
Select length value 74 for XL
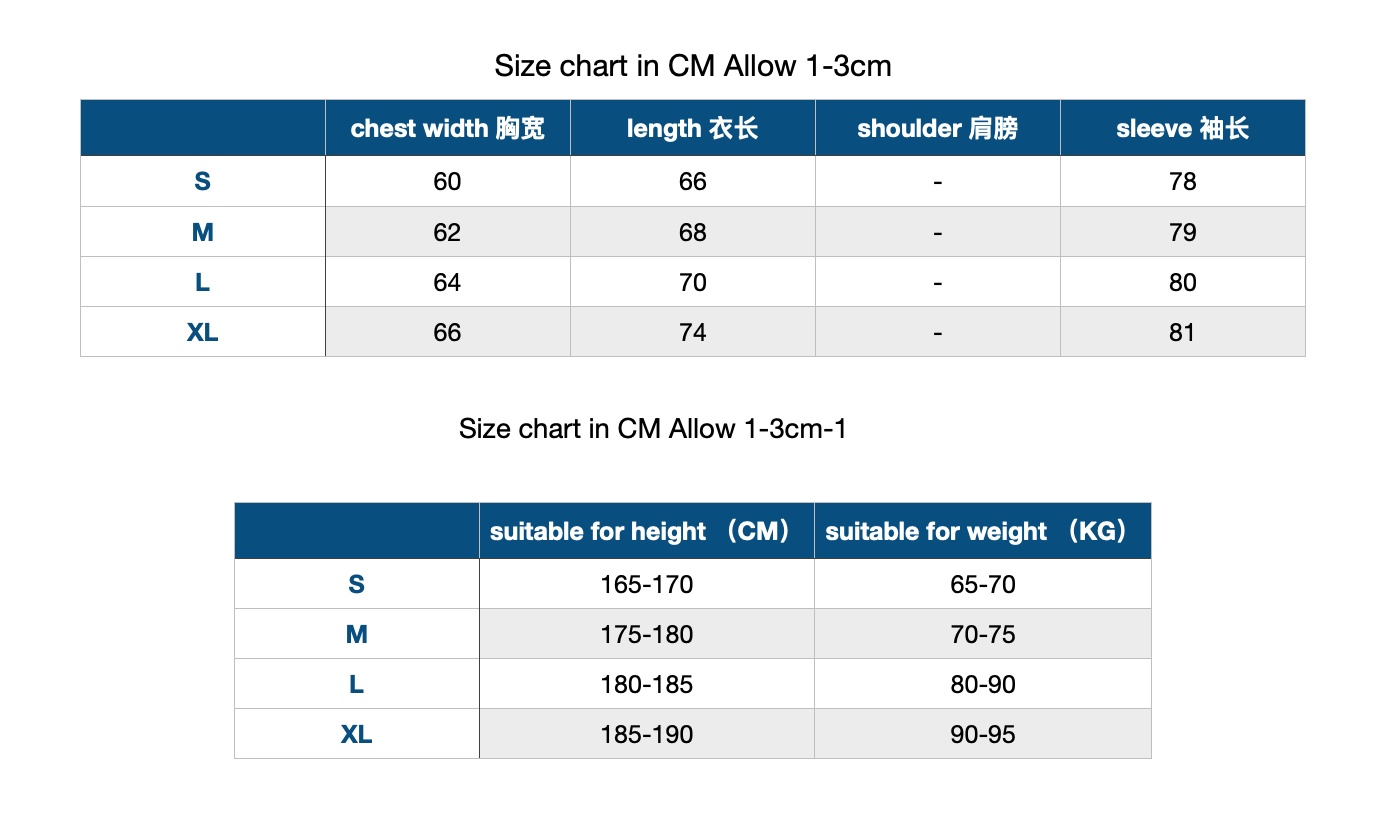(x=693, y=332)
